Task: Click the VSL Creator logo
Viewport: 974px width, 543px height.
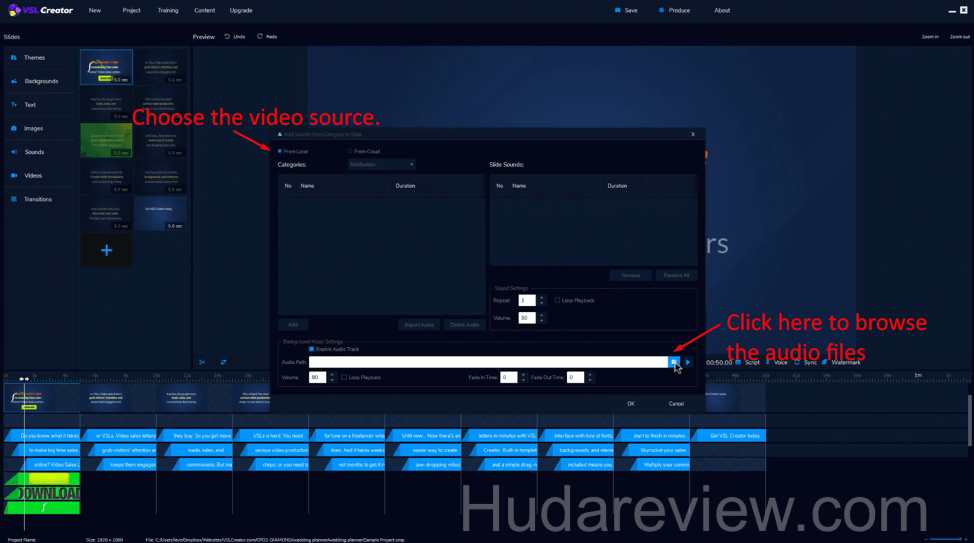Action: click(x=40, y=10)
